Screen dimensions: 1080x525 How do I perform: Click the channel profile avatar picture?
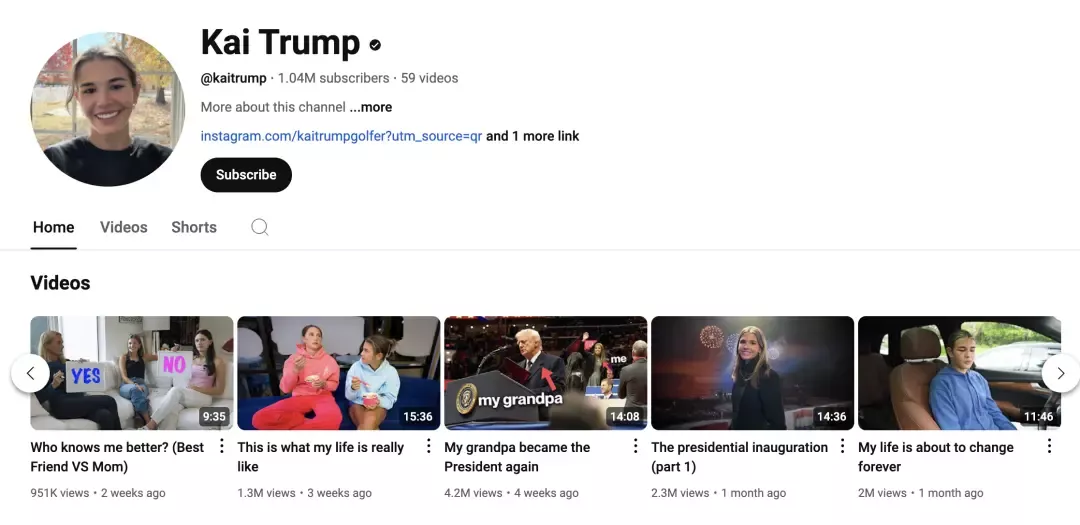(107, 109)
